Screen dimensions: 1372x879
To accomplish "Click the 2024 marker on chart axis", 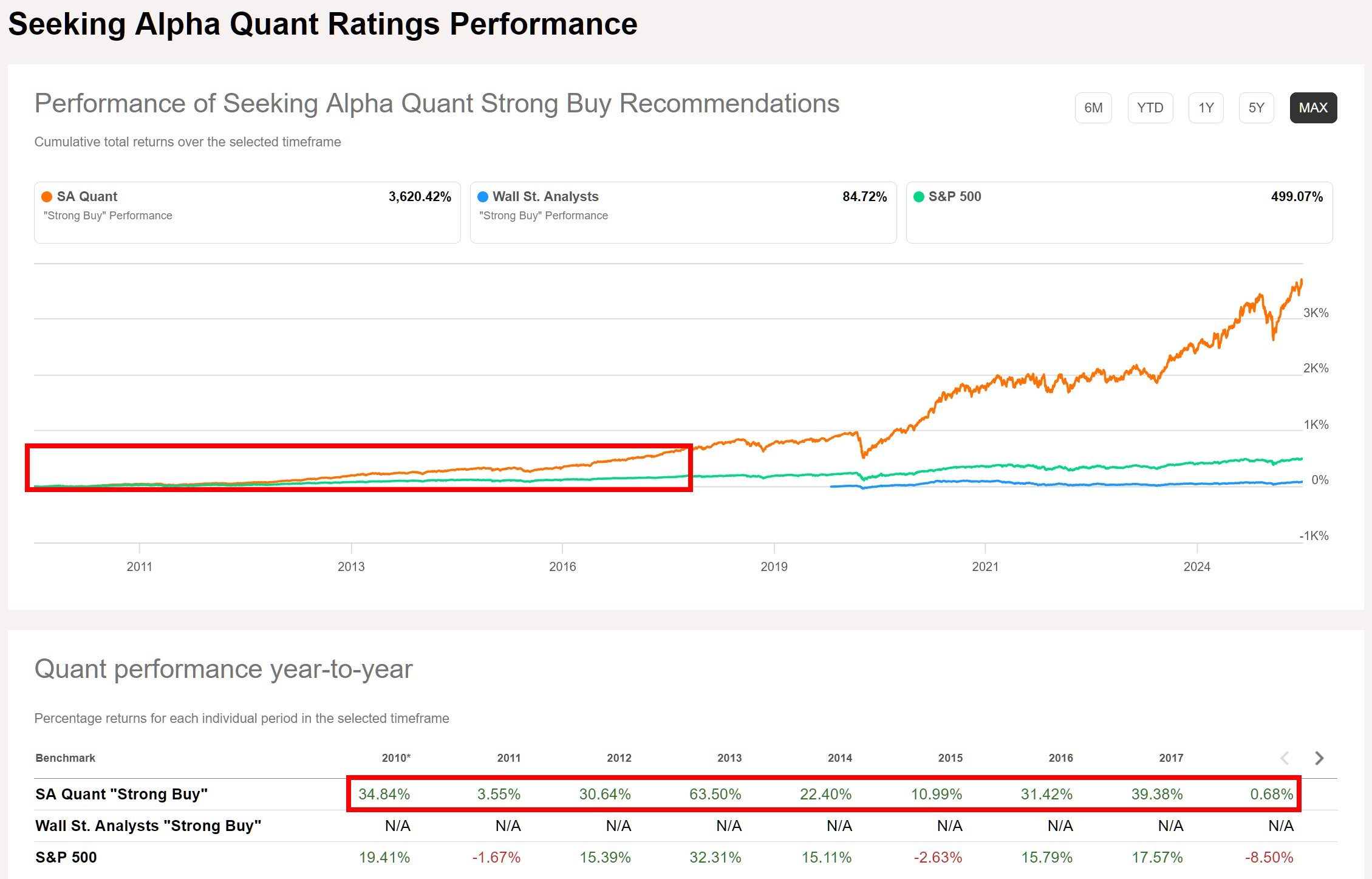I will coord(1196,566).
